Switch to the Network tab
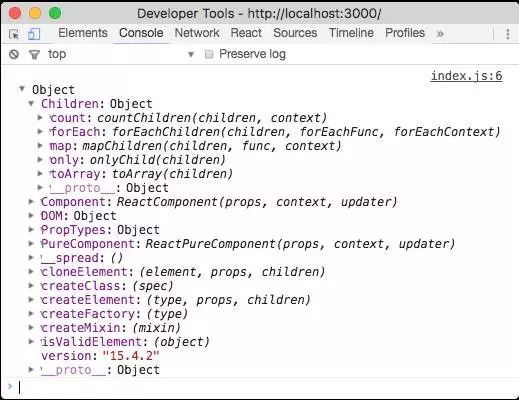 coord(197,33)
